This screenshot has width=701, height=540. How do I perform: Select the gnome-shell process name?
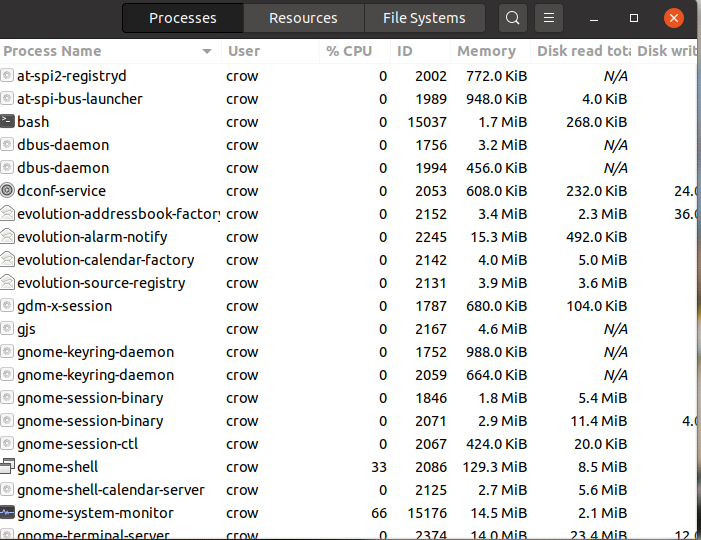click(57, 467)
